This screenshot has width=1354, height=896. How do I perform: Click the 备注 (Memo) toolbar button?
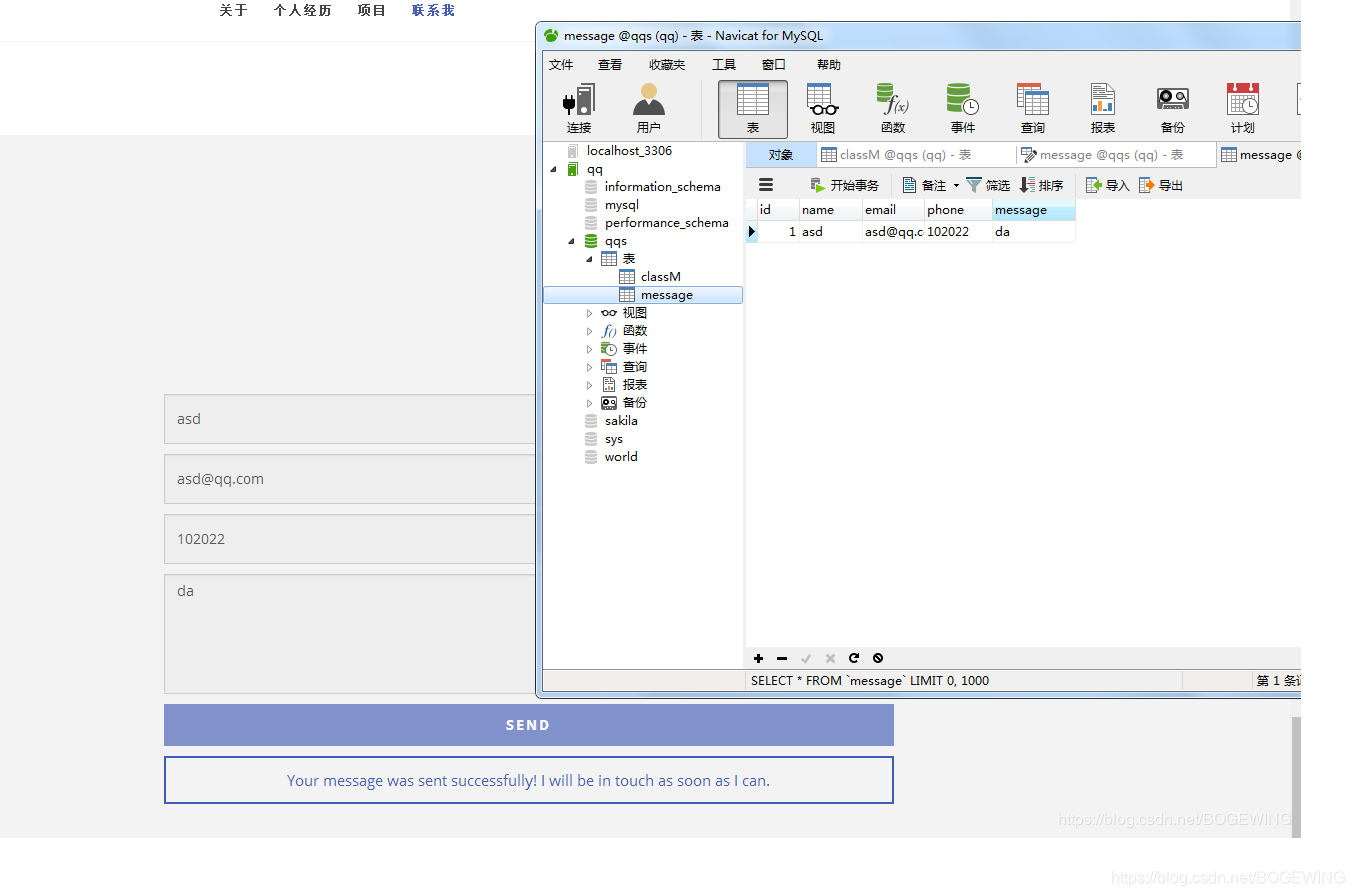[x=924, y=185]
